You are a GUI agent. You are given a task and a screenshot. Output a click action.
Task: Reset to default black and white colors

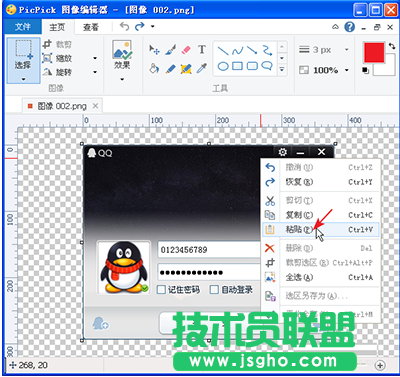pos(366,70)
